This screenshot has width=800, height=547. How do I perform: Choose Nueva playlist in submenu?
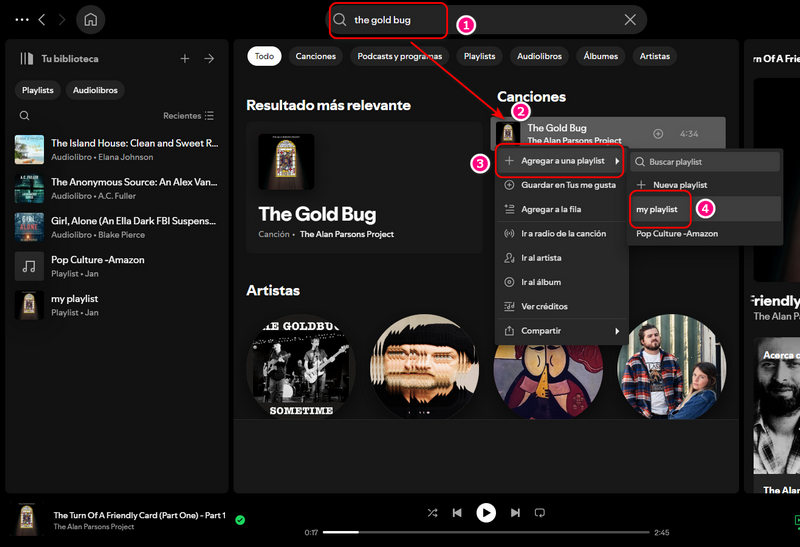pos(705,185)
